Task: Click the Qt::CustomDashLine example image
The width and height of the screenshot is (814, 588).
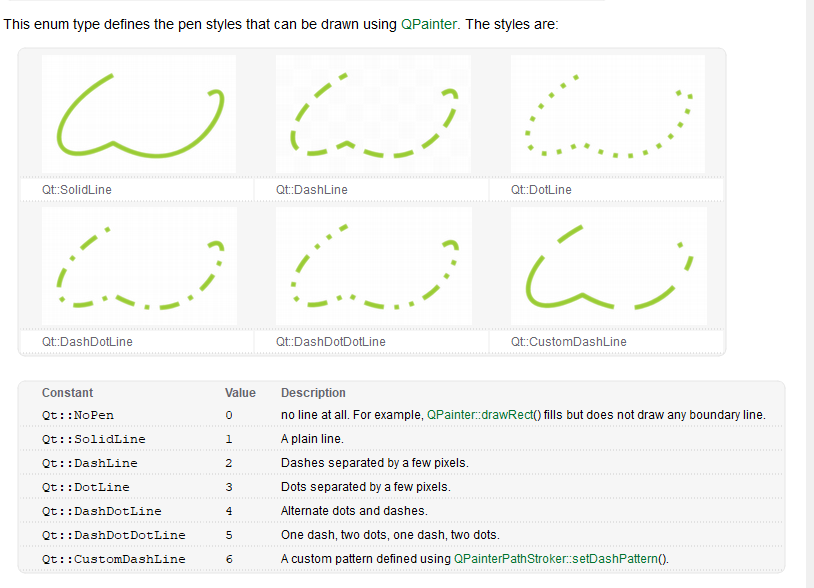Action: 609,266
